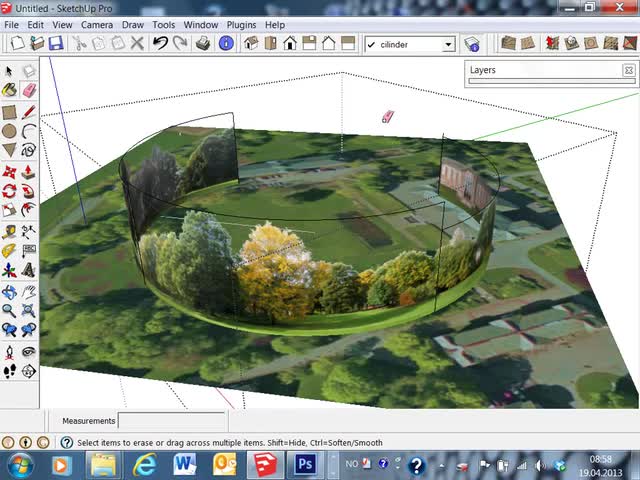Click the Layers panel title bar
Viewport: 640px width, 480px height.
pyautogui.click(x=540, y=70)
